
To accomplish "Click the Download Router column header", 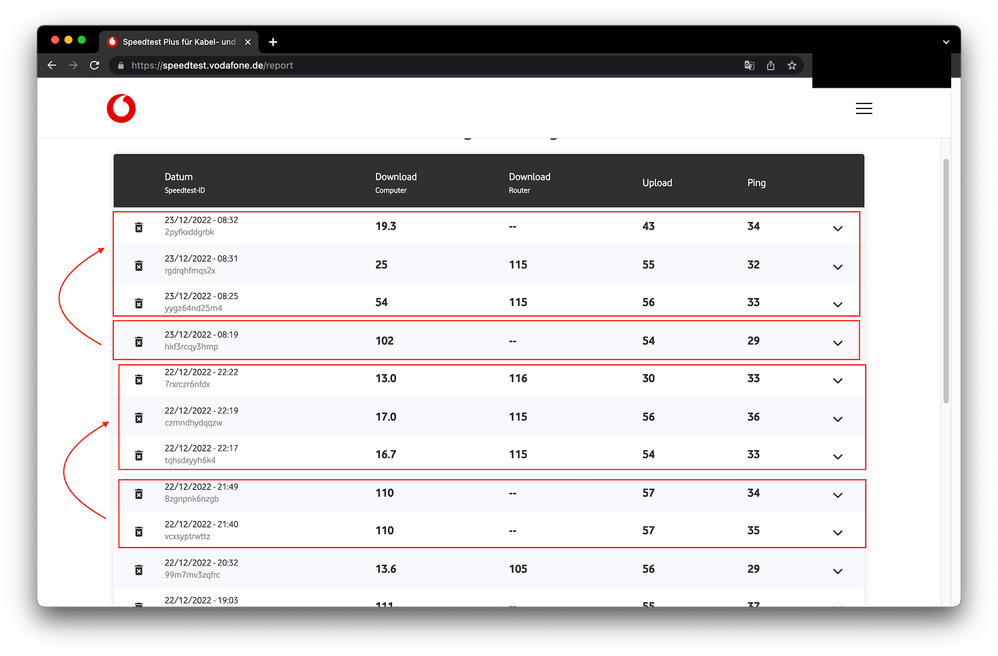I will pos(530,182).
